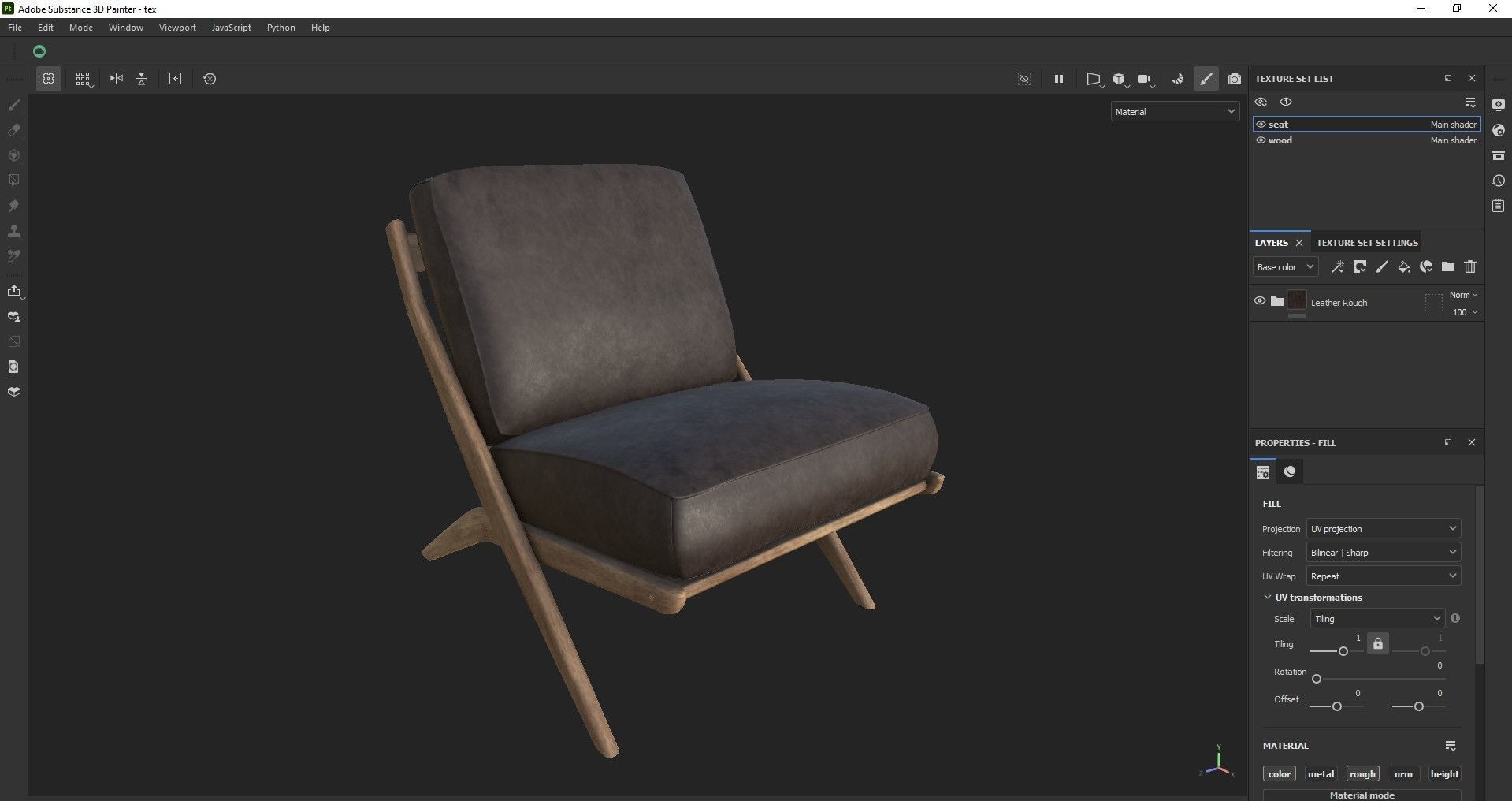Enable horizontal symmetry mirror icon
The width and height of the screenshot is (1512, 801).
(117, 79)
